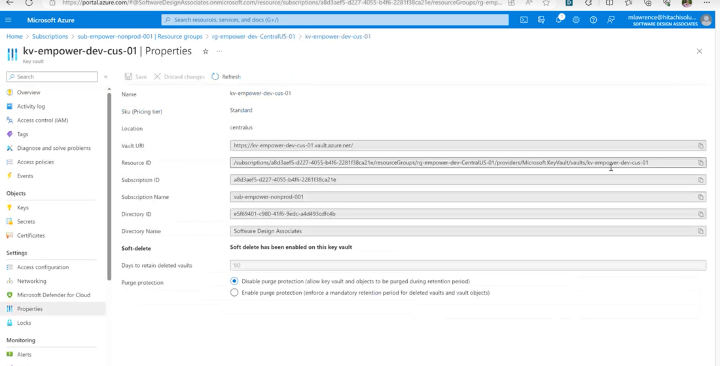Close the Properties blade
This screenshot has height=366, width=720.
coord(699,51)
